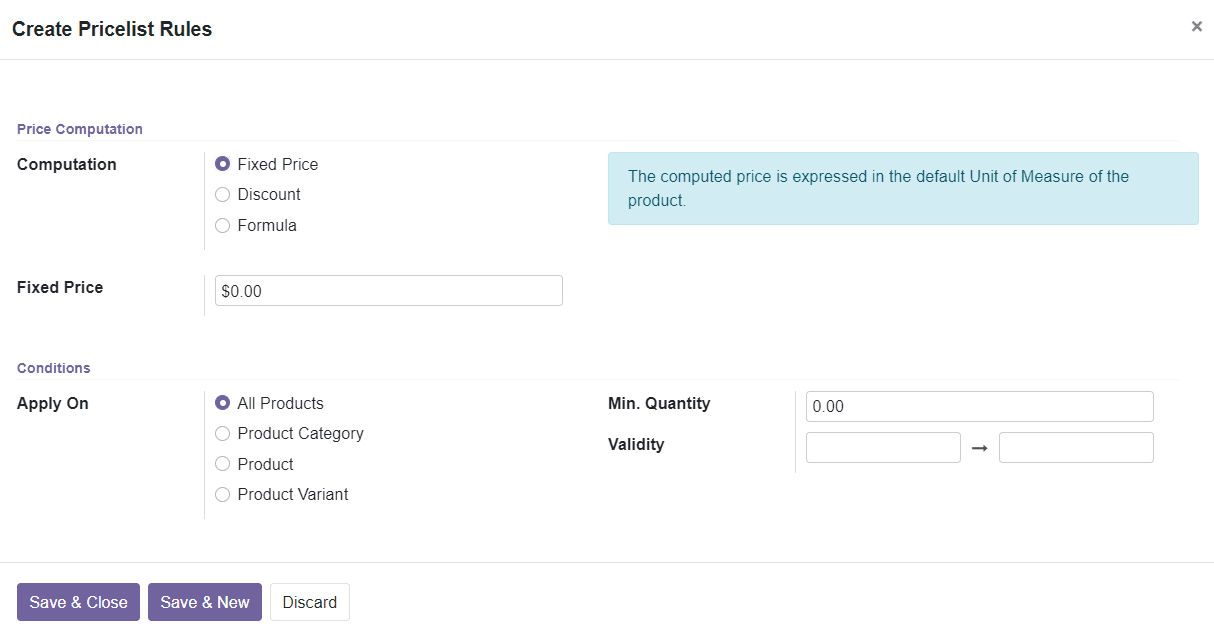Edit the Min. Quantity value
Image resolution: width=1214 pixels, height=635 pixels.
(x=979, y=406)
